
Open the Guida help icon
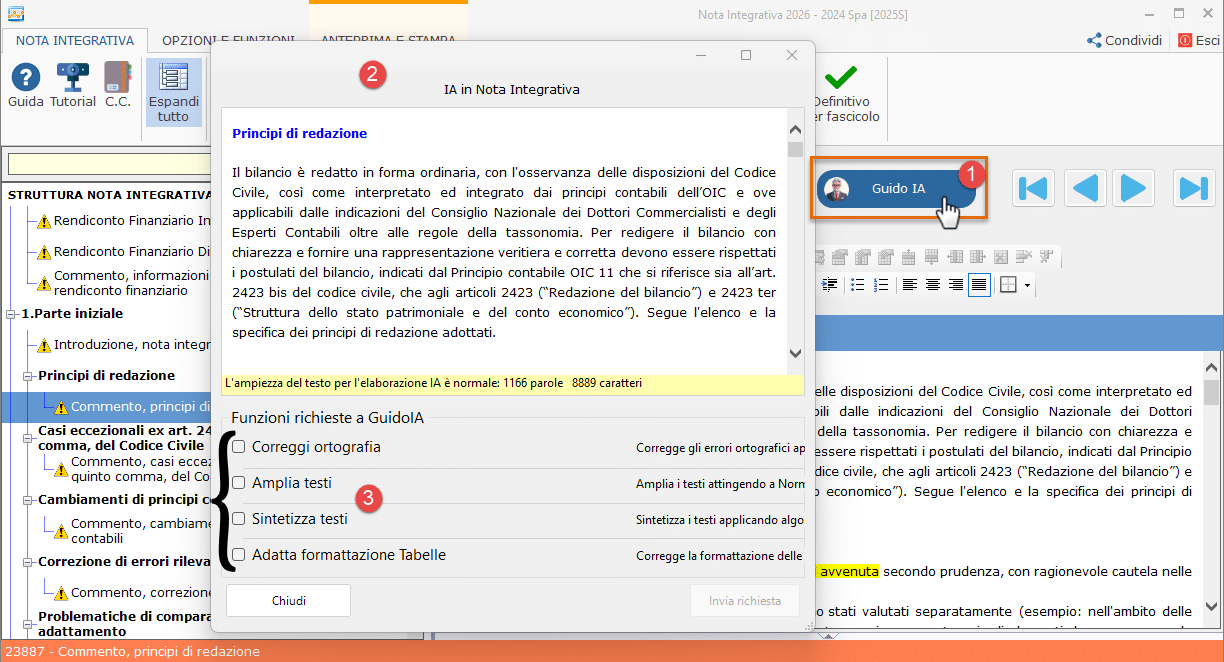click(26, 85)
